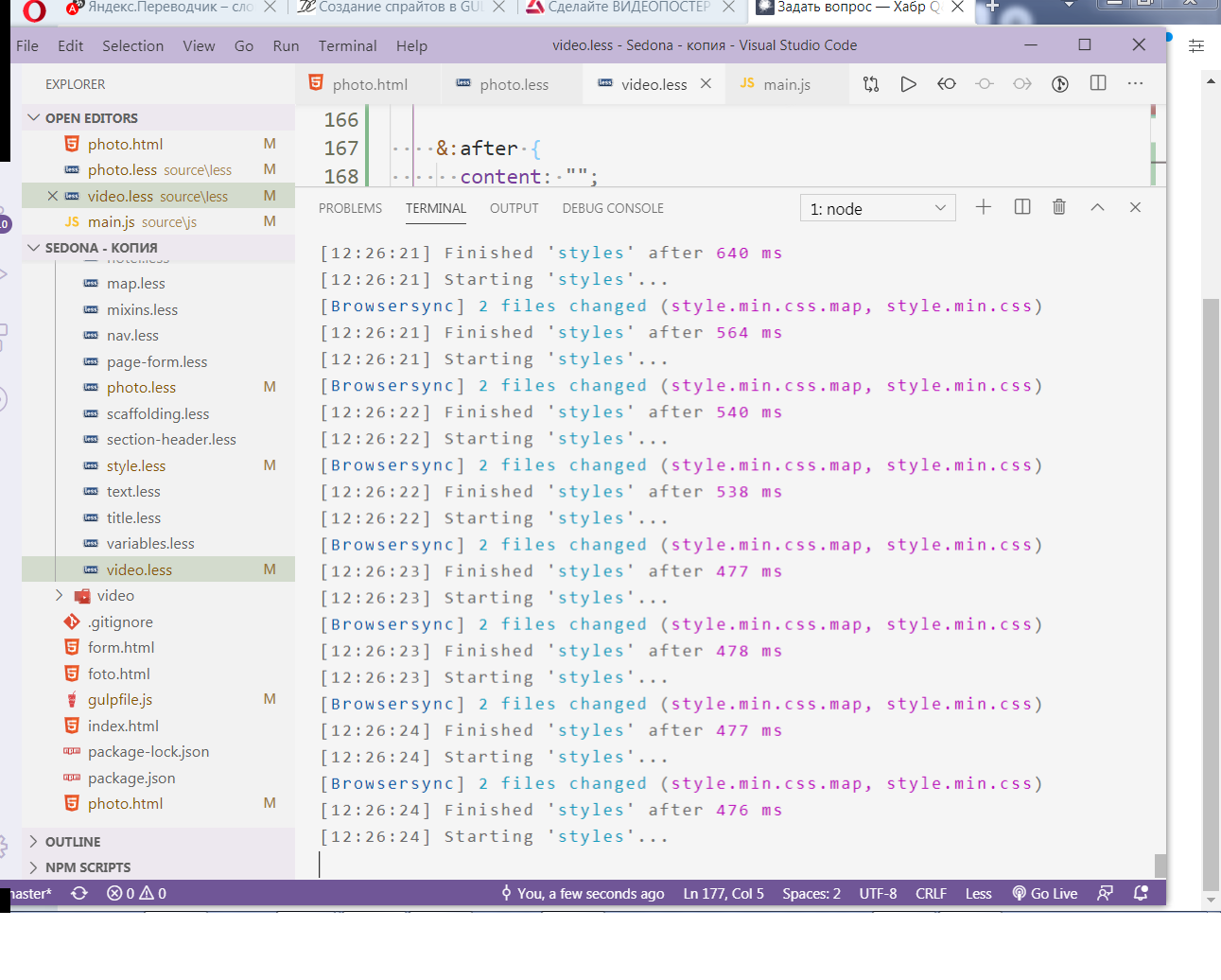Switch to the photo.html editor tab
Screen dimensions: 1221x980
pyautogui.click(x=367, y=84)
